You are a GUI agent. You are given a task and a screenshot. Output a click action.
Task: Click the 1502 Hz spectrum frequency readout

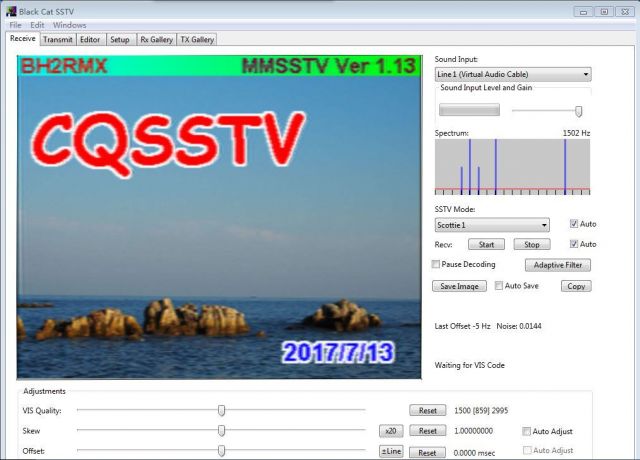coord(576,133)
